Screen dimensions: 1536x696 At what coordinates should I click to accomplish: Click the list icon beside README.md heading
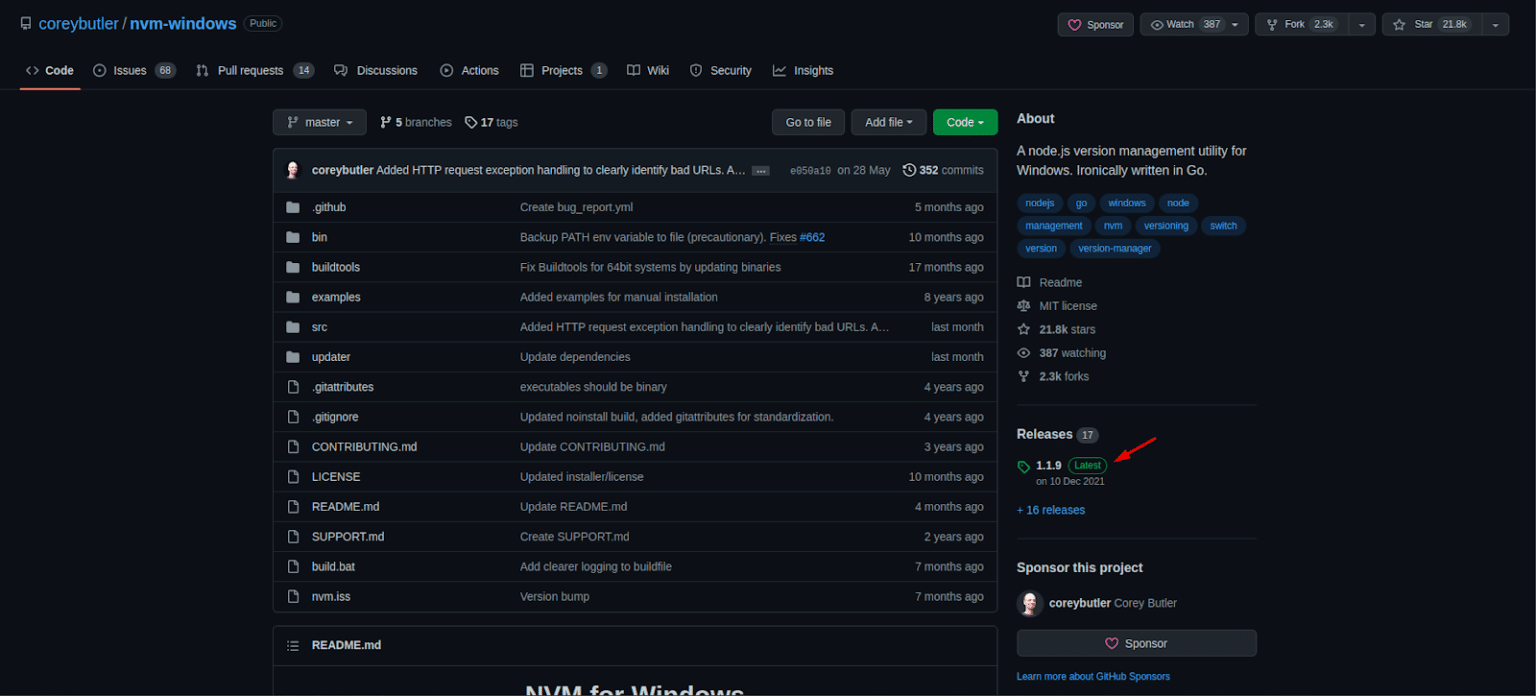click(293, 645)
